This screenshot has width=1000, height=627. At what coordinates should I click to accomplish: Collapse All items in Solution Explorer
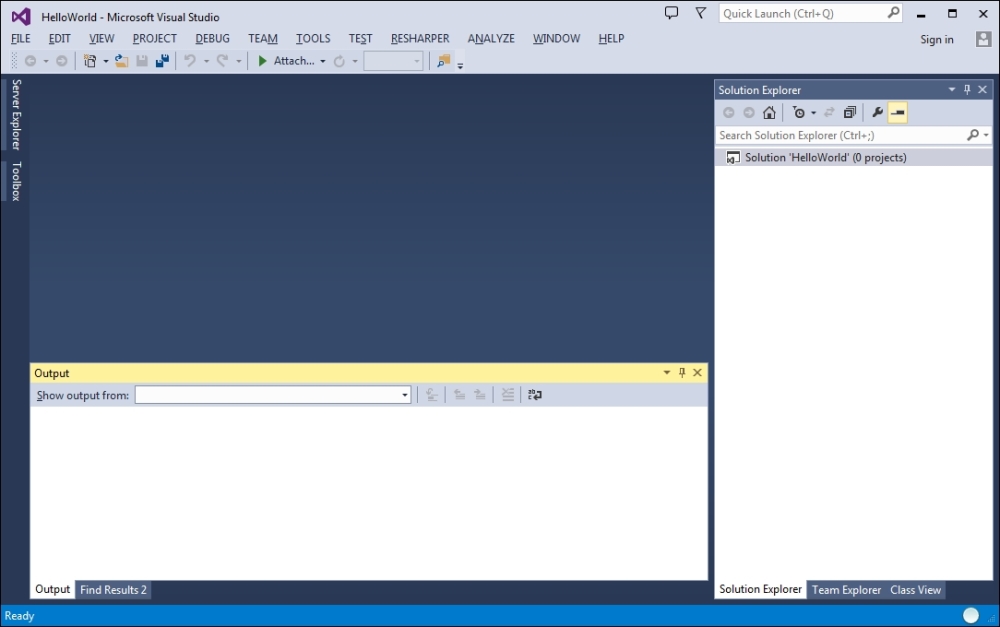(851, 112)
